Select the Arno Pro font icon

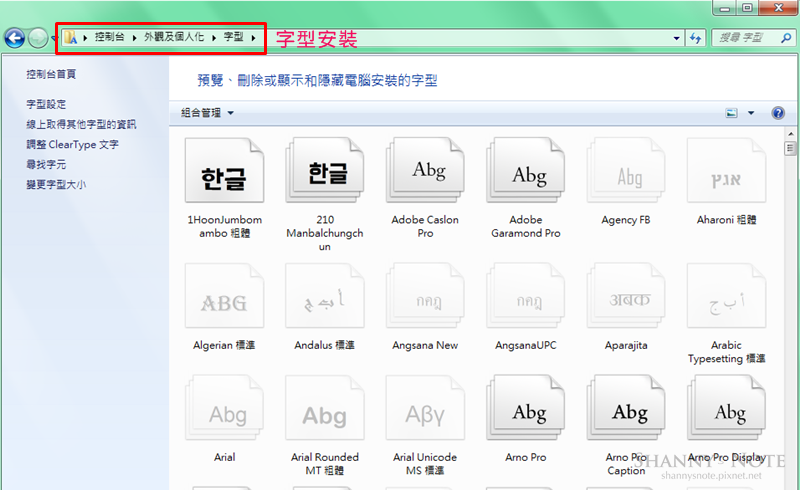526,407
